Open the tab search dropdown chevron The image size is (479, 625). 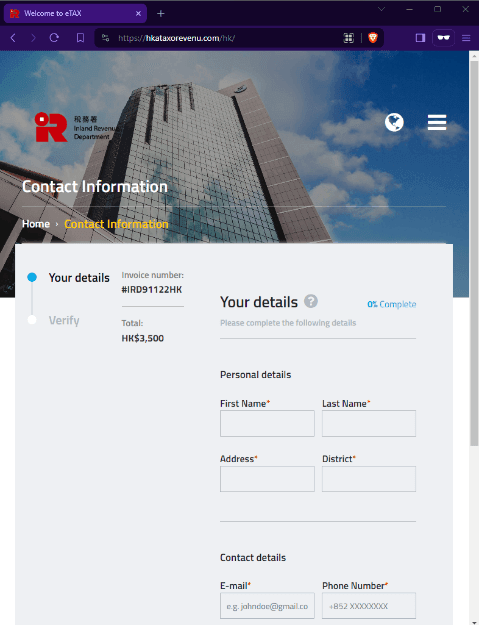tap(381, 9)
